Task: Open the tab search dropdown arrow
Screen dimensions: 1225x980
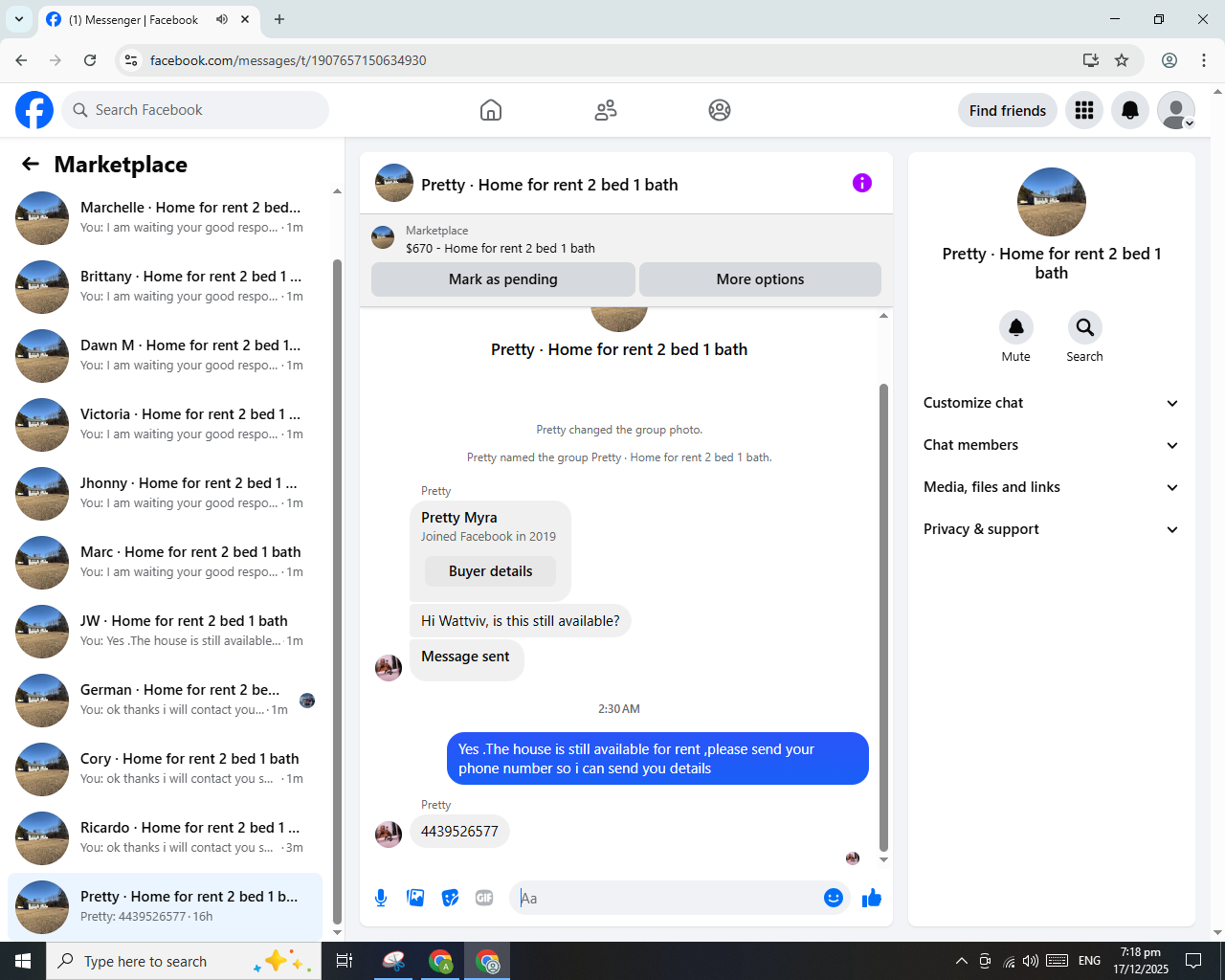Action: click(x=19, y=19)
